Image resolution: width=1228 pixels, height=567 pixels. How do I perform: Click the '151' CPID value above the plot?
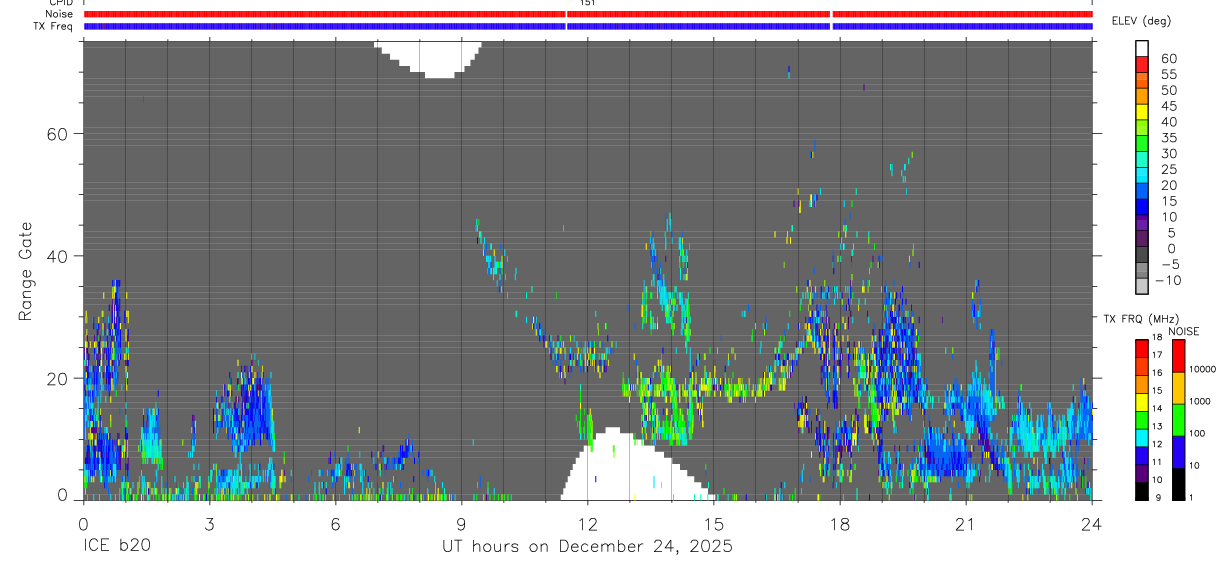[588, 3]
